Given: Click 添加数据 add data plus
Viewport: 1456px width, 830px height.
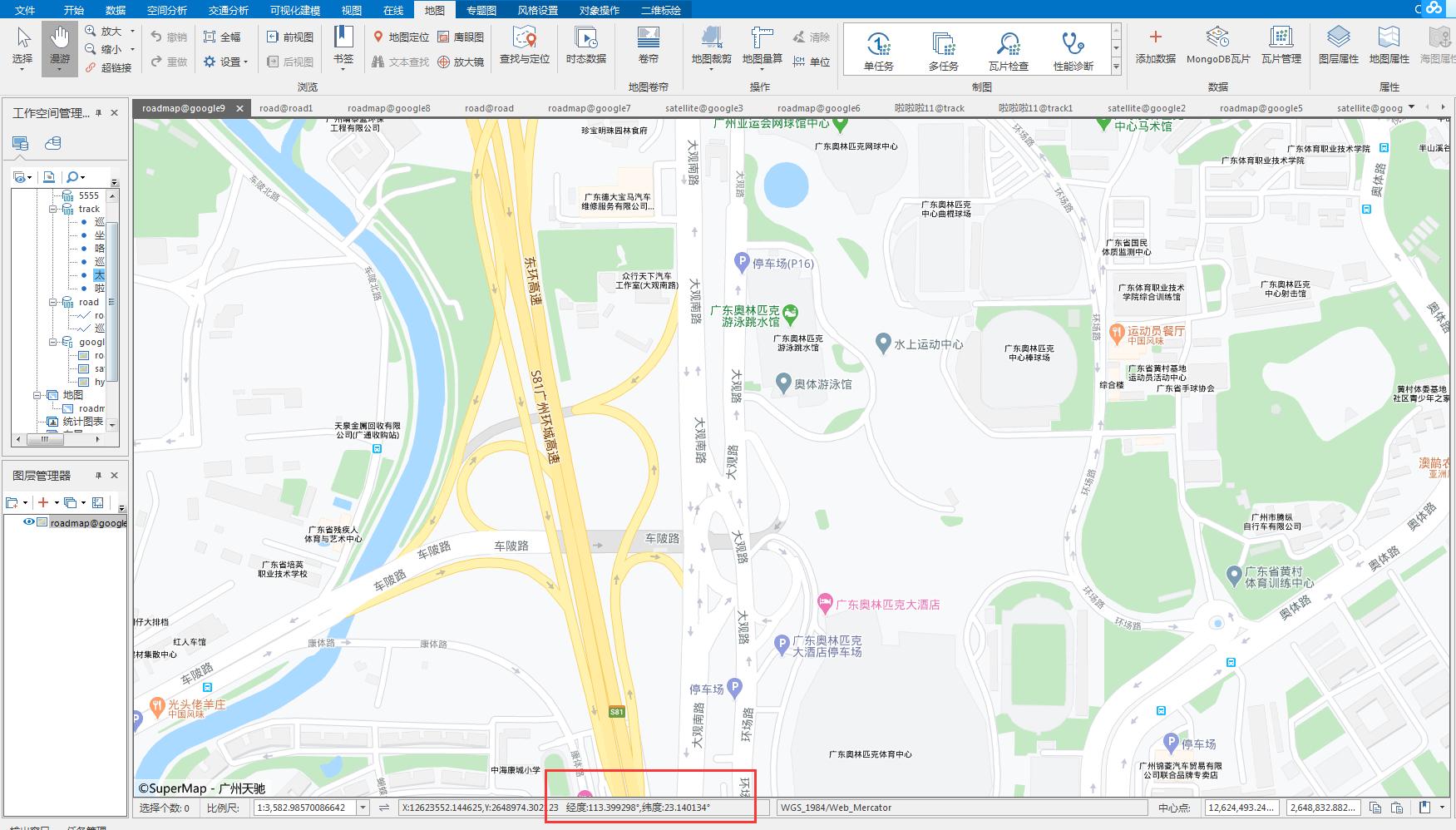Looking at the screenshot, I should 1156,46.
